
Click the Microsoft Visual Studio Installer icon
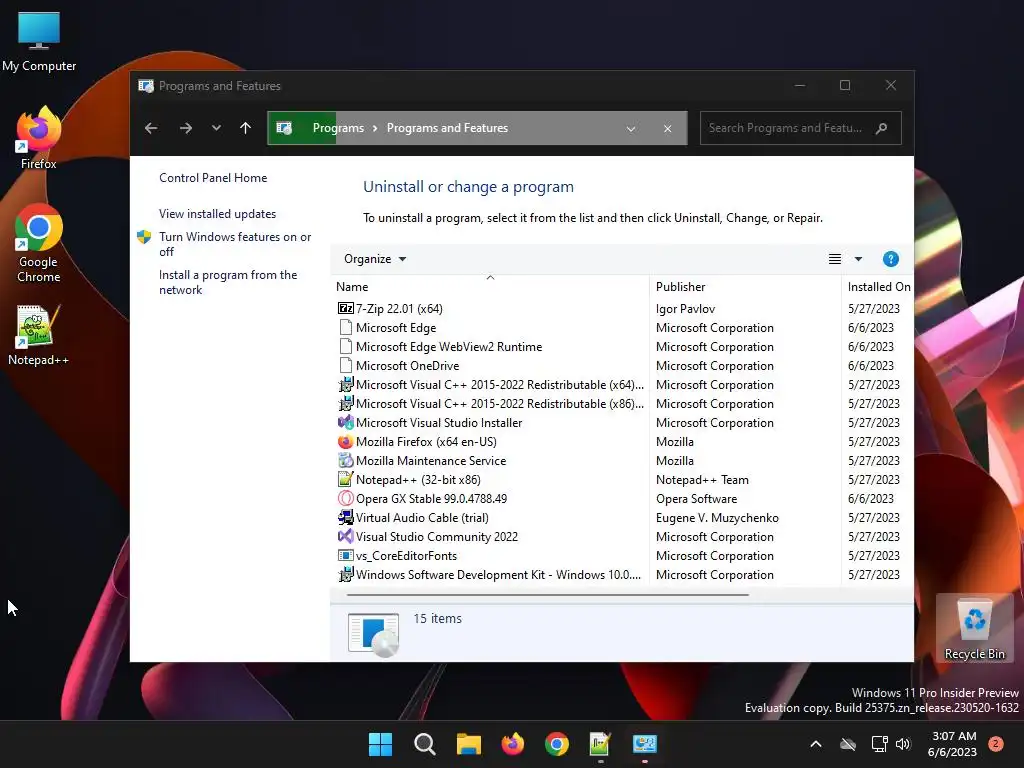click(x=345, y=423)
